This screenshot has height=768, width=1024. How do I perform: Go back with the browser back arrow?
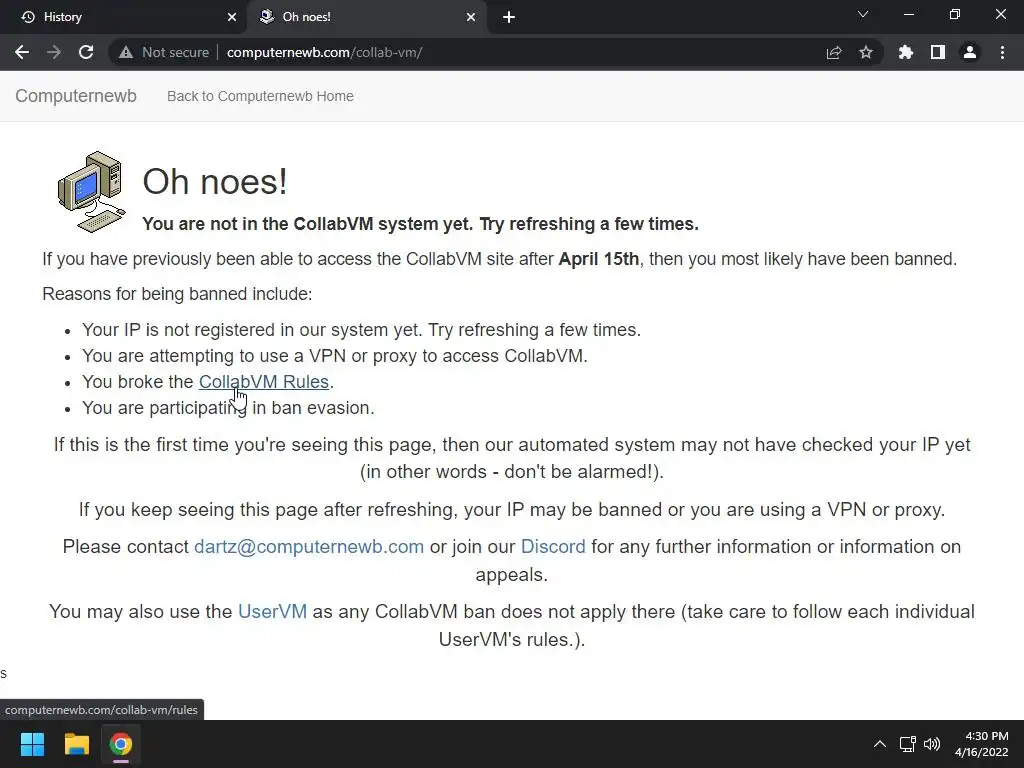[x=22, y=52]
